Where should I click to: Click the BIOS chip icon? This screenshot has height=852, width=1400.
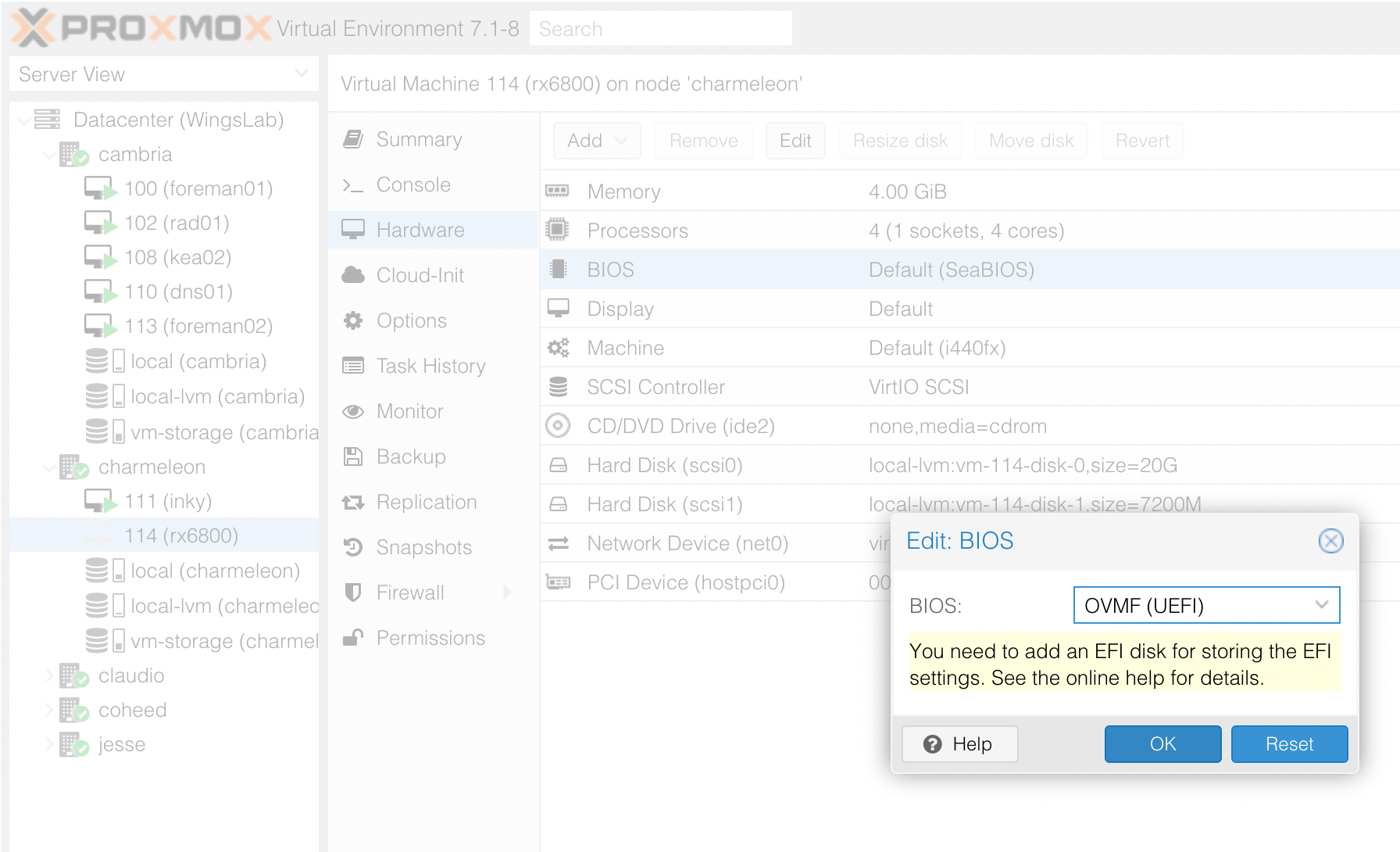(558, 269)
